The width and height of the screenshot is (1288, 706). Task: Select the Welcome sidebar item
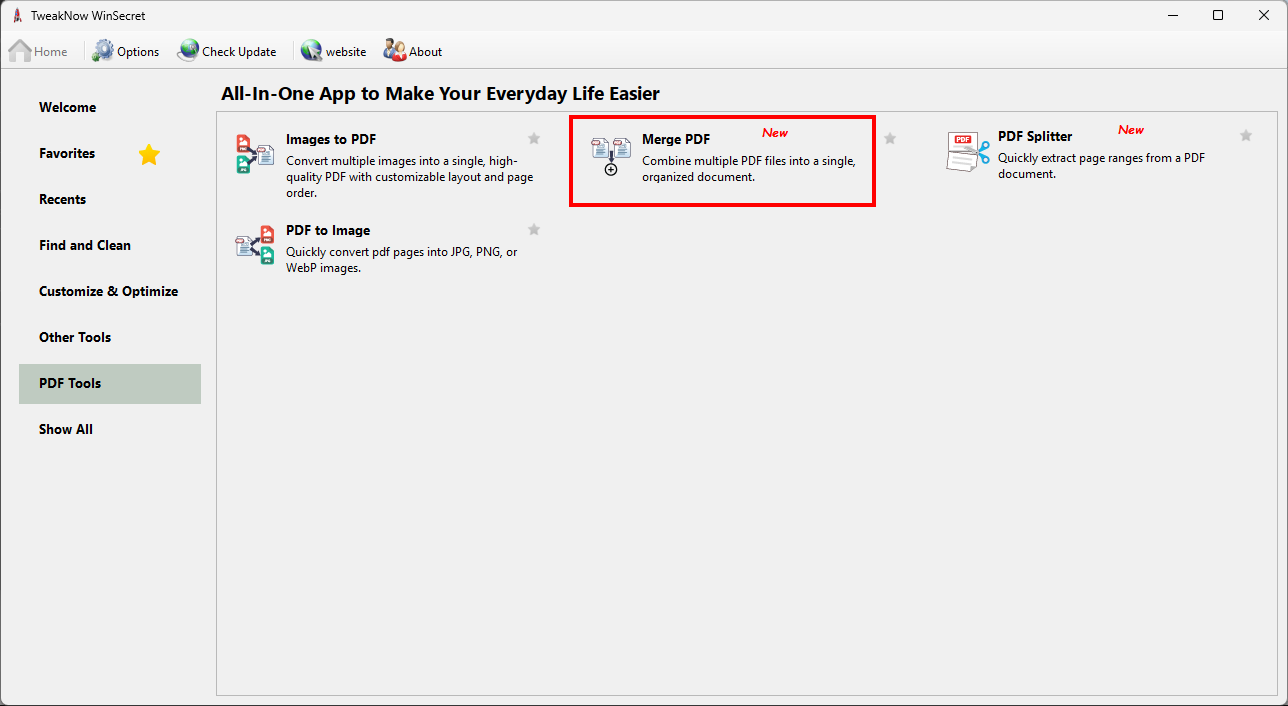pyautogui.click(x=110, y=107)
